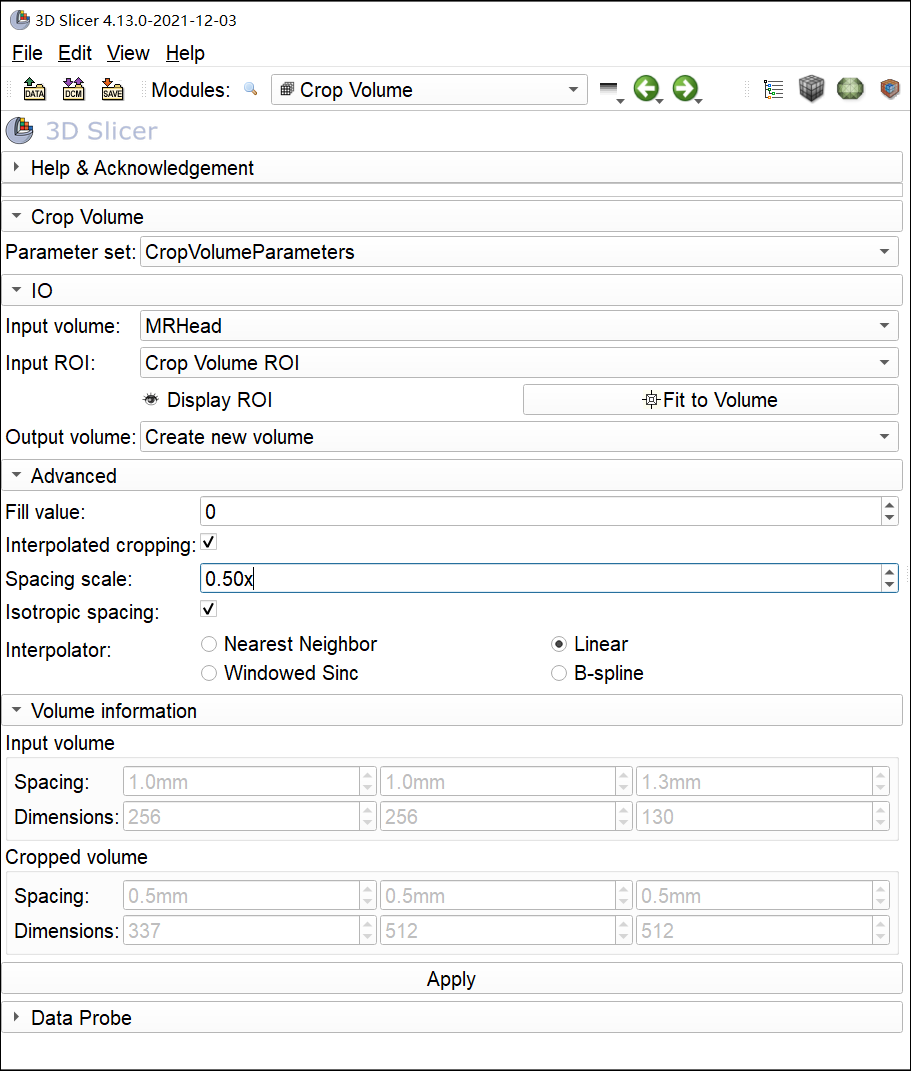The image size is (911, 1071).
Task: Go to next module with the forward arrow
Action: pos(684,89)
